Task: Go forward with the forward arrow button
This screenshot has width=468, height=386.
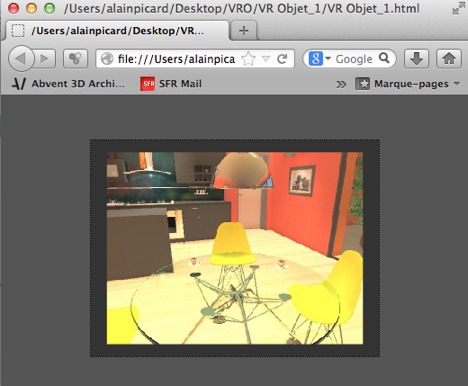Action: click(x=45, y=59)
